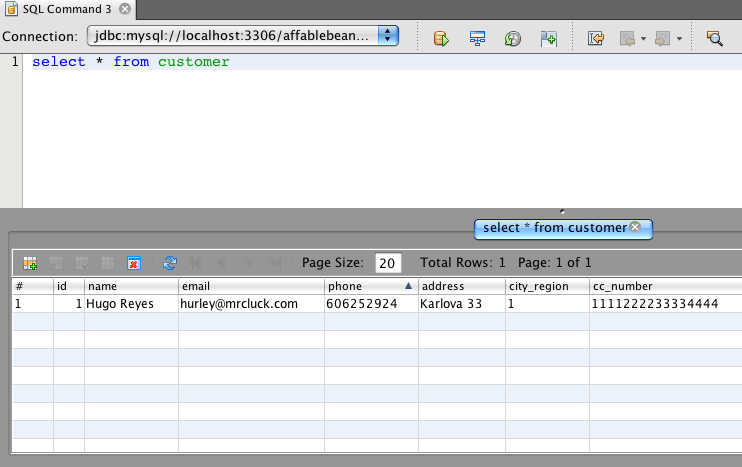Run the SQL statement
Image resolution: width=742 pixels, height=467 pixels.
pyautogui.click(x=441, y=38)
